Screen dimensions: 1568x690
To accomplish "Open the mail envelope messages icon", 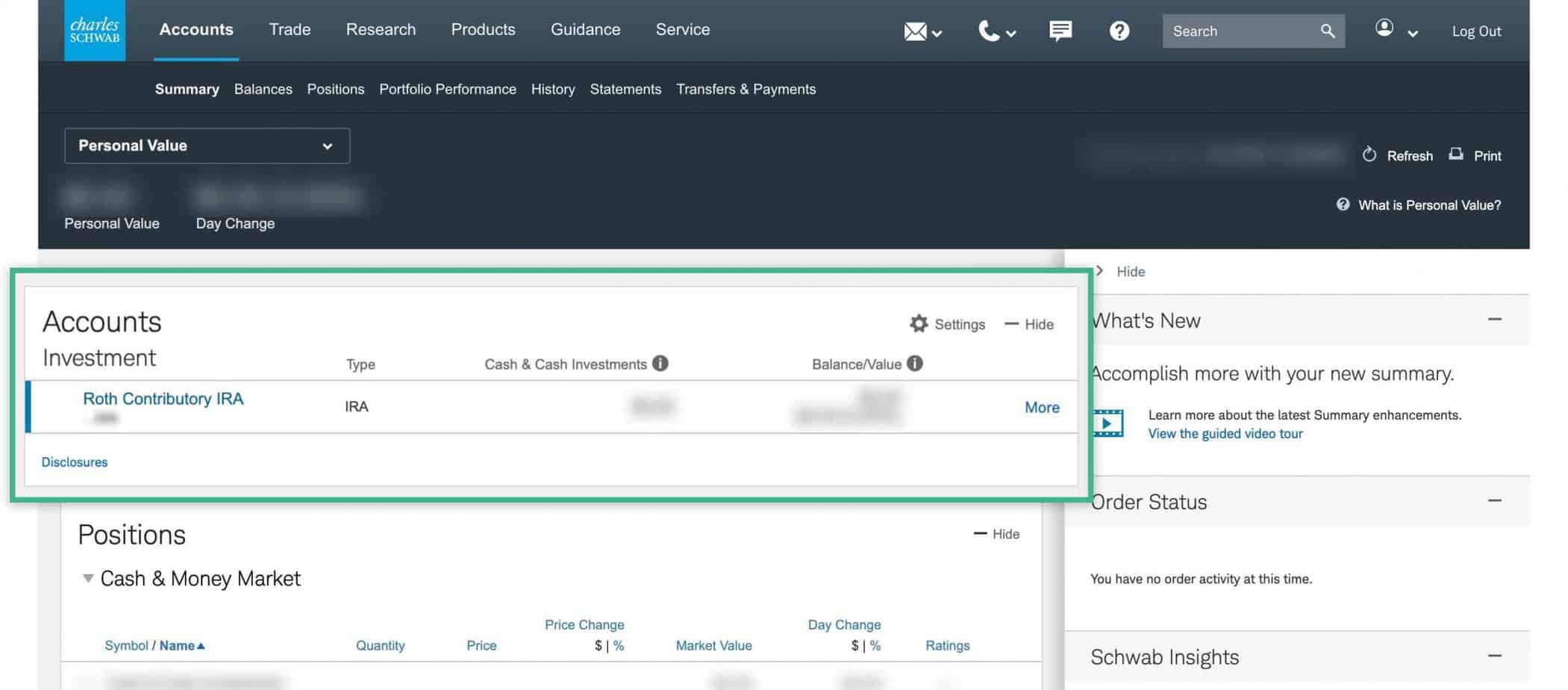I will [x=915, y=31].
